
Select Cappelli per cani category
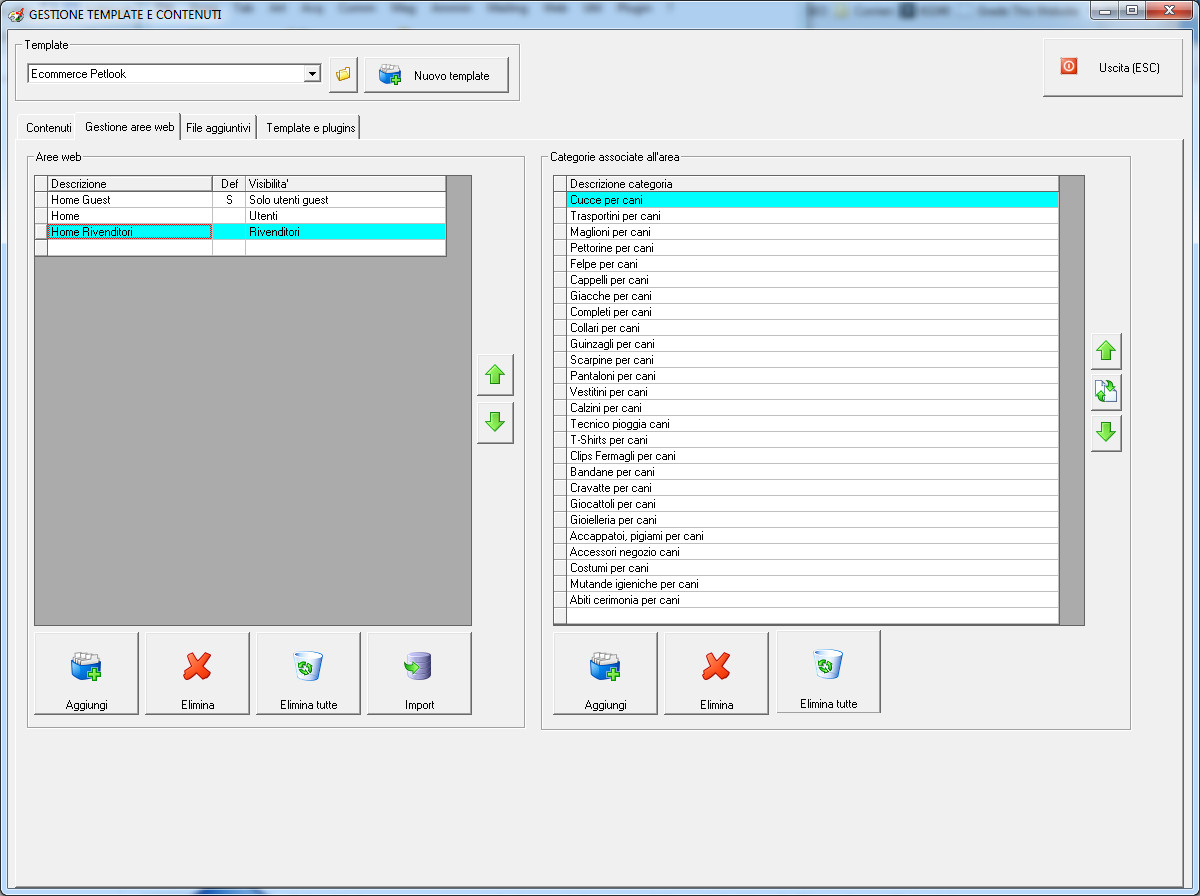[812, 280]
